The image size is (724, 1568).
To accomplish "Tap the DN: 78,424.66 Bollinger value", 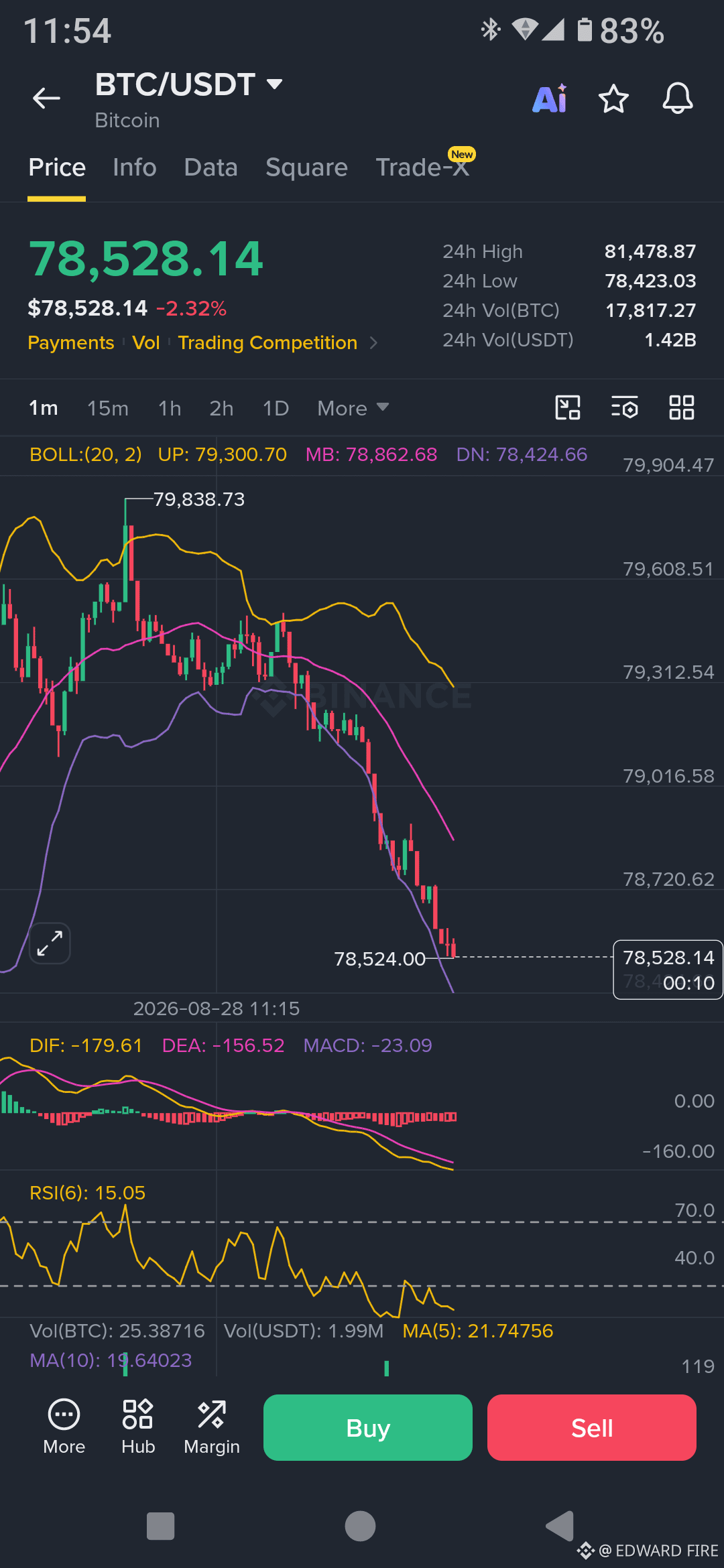I will pyautogui.click(x=522, y=454).
